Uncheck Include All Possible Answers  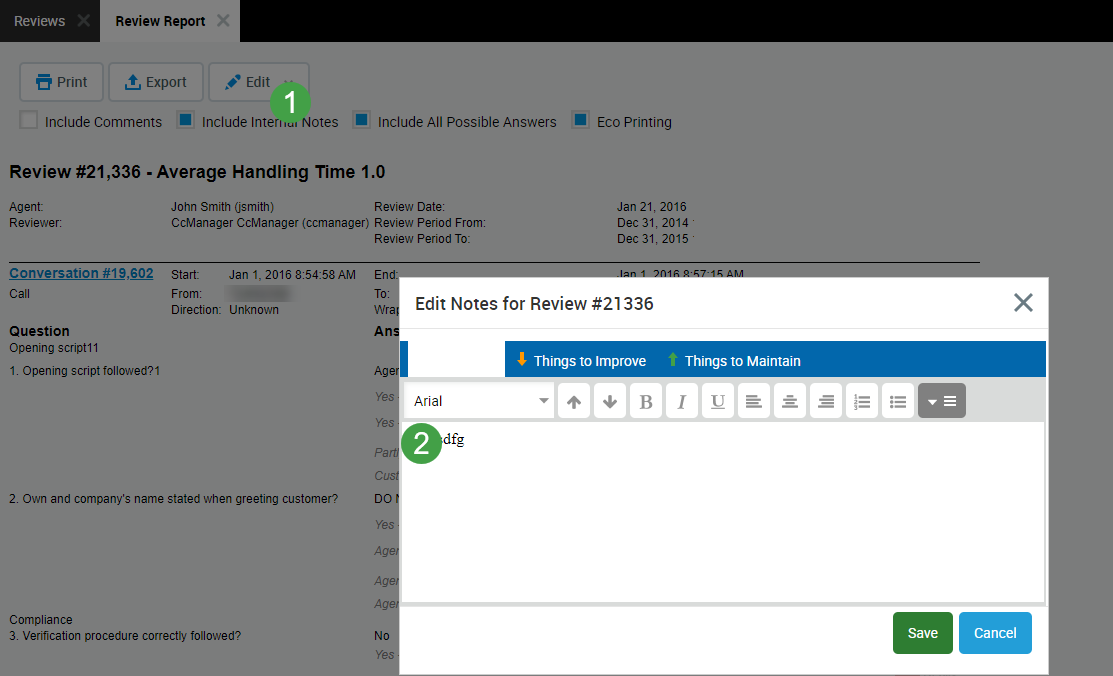pos(362,121)
